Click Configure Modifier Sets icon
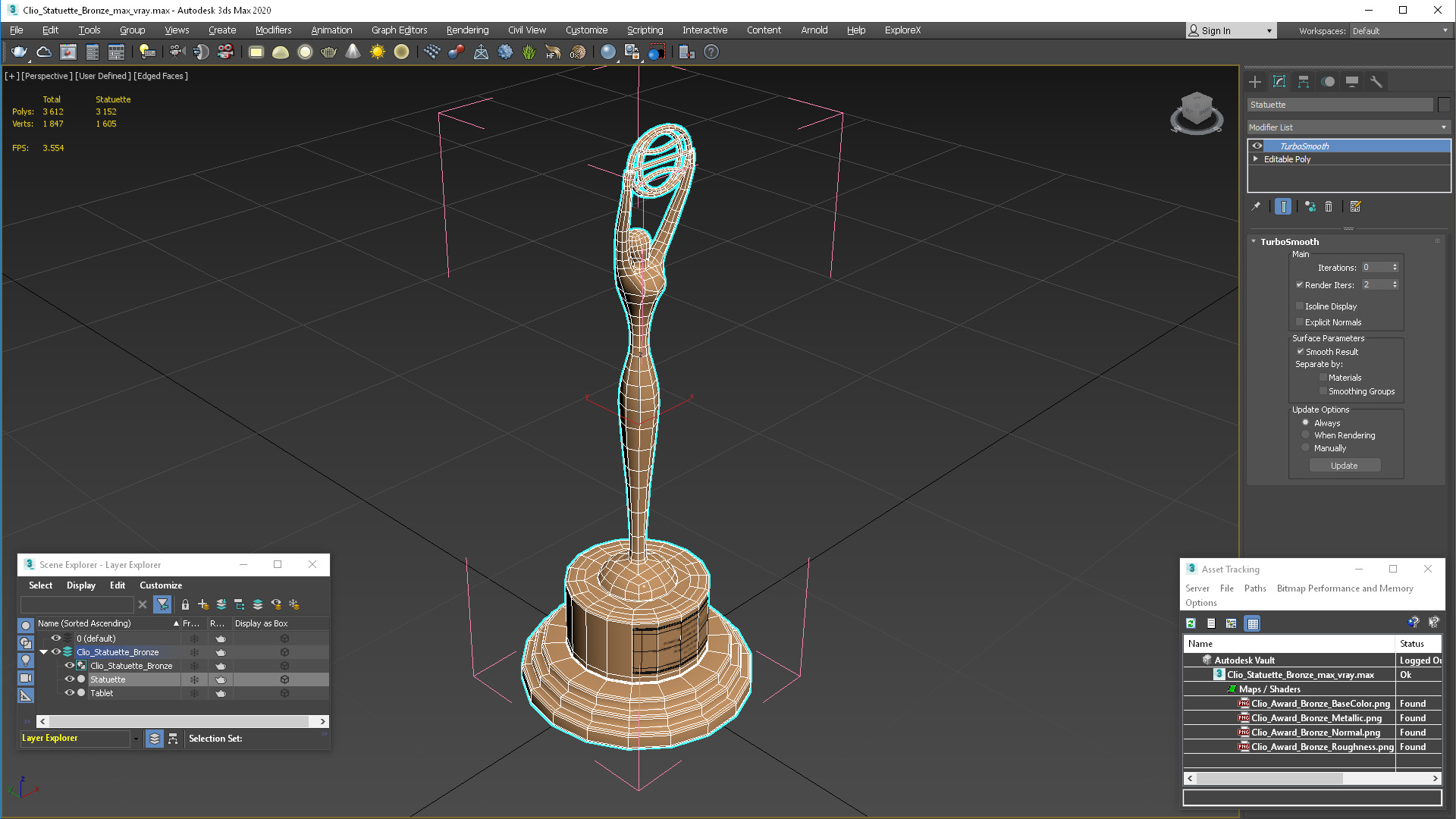Viewport: 1456px width, 819px height. point(1356,206)
